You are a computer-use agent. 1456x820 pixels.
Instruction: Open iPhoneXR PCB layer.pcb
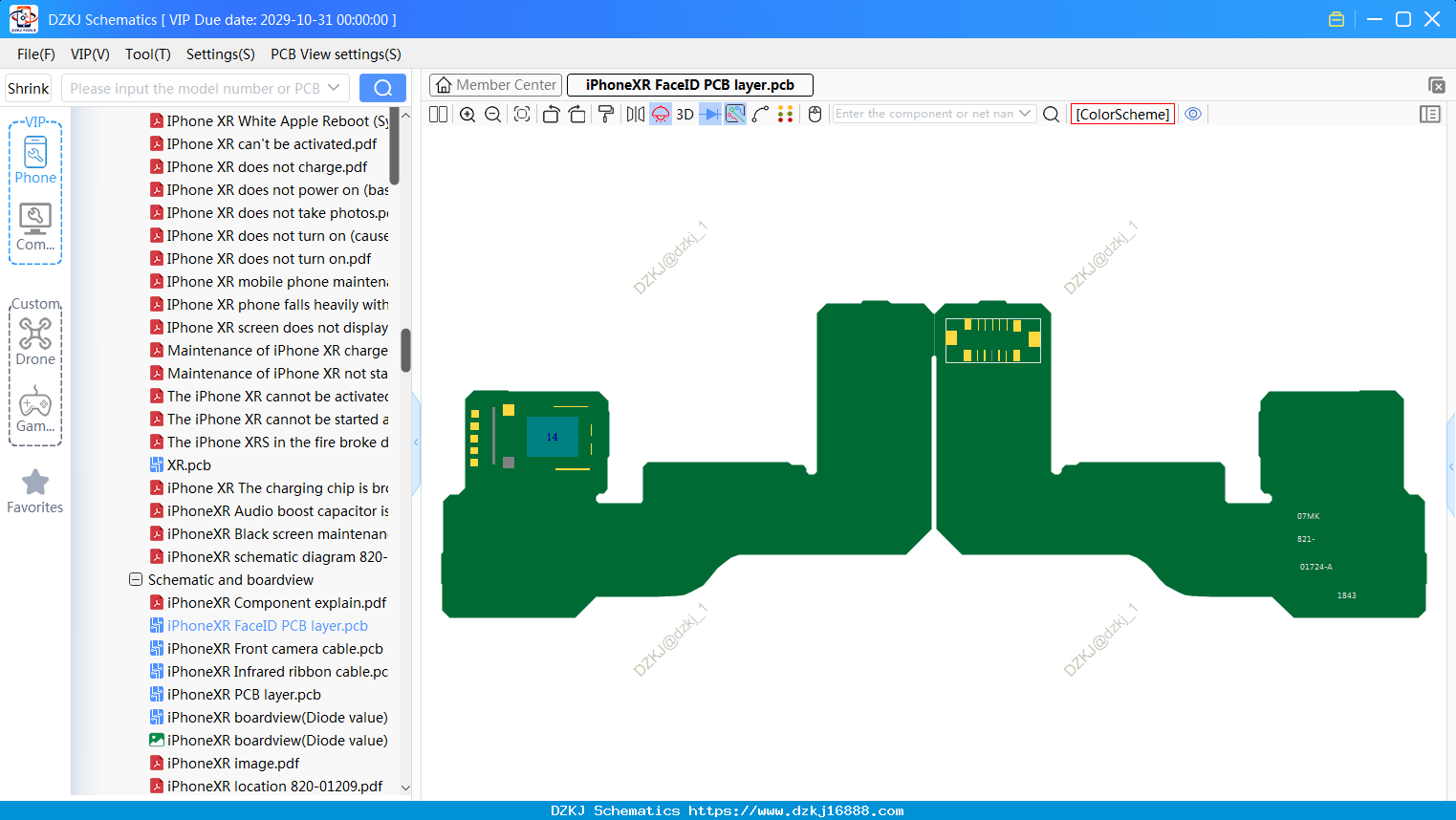pos(244,694)
